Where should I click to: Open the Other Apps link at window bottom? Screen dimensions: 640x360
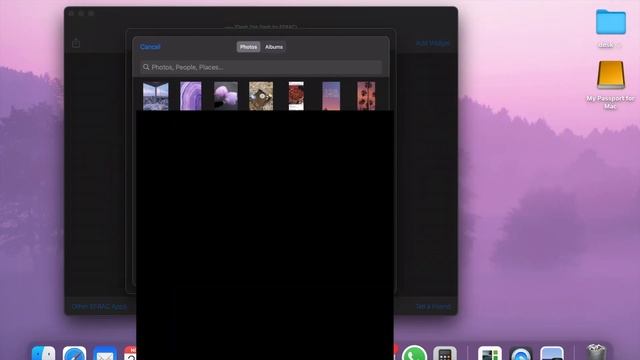99,307
